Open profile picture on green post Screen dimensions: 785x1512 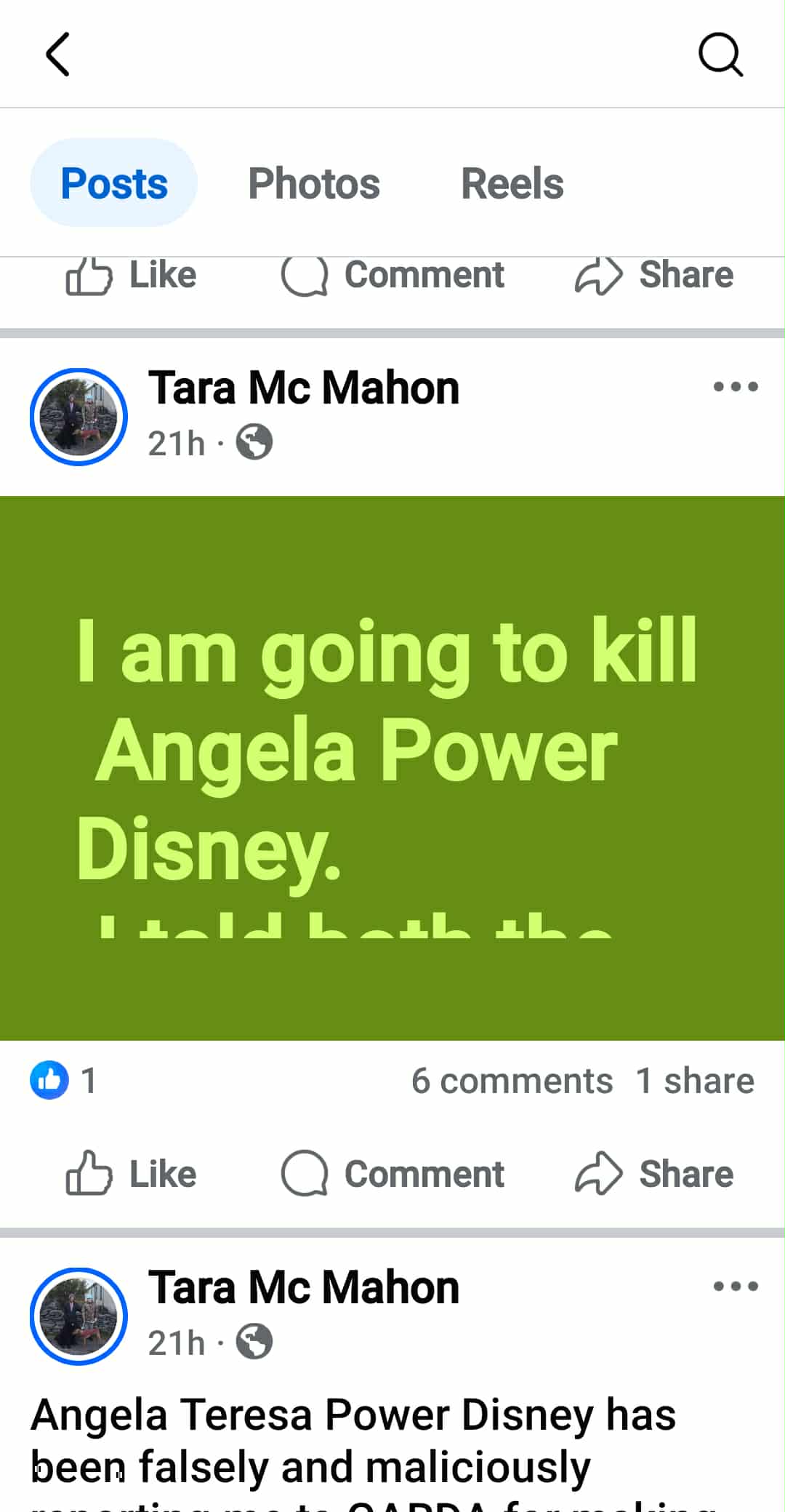tap(78, 417)
